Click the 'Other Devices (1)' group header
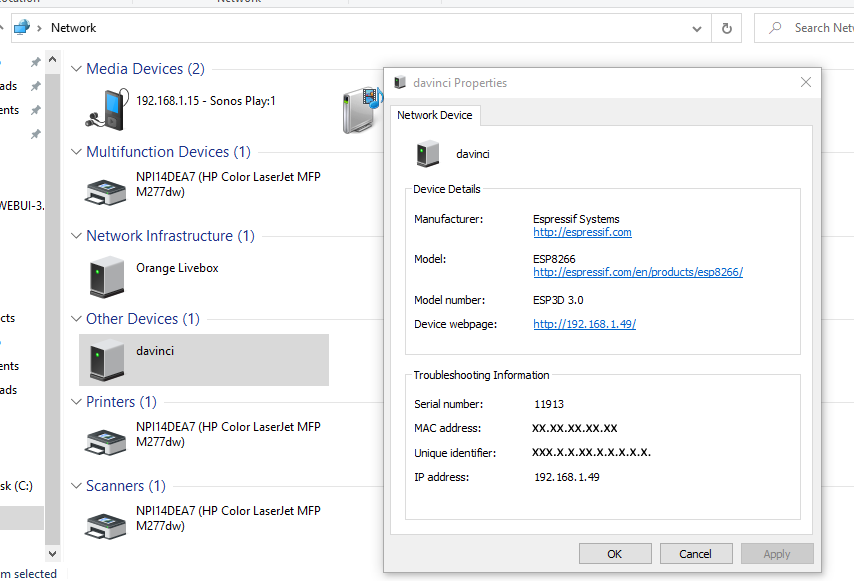The width and height of the screenshot is (854, 581). tap(143, 319)
